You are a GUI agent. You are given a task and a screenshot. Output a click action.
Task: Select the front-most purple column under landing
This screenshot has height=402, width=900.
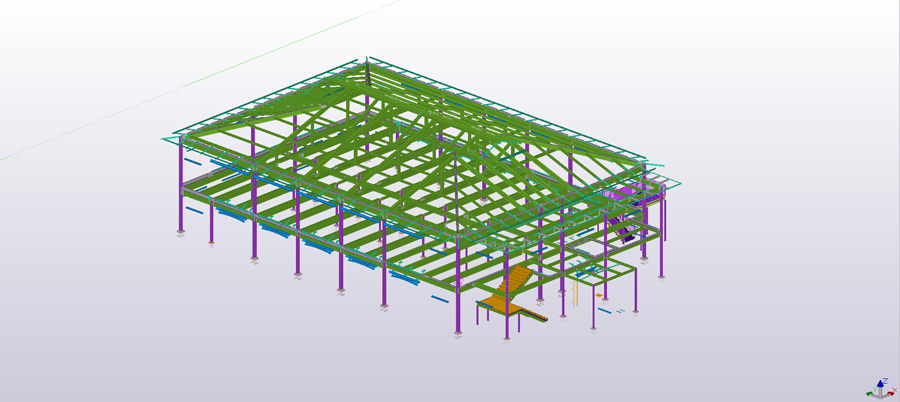point(507,326)
